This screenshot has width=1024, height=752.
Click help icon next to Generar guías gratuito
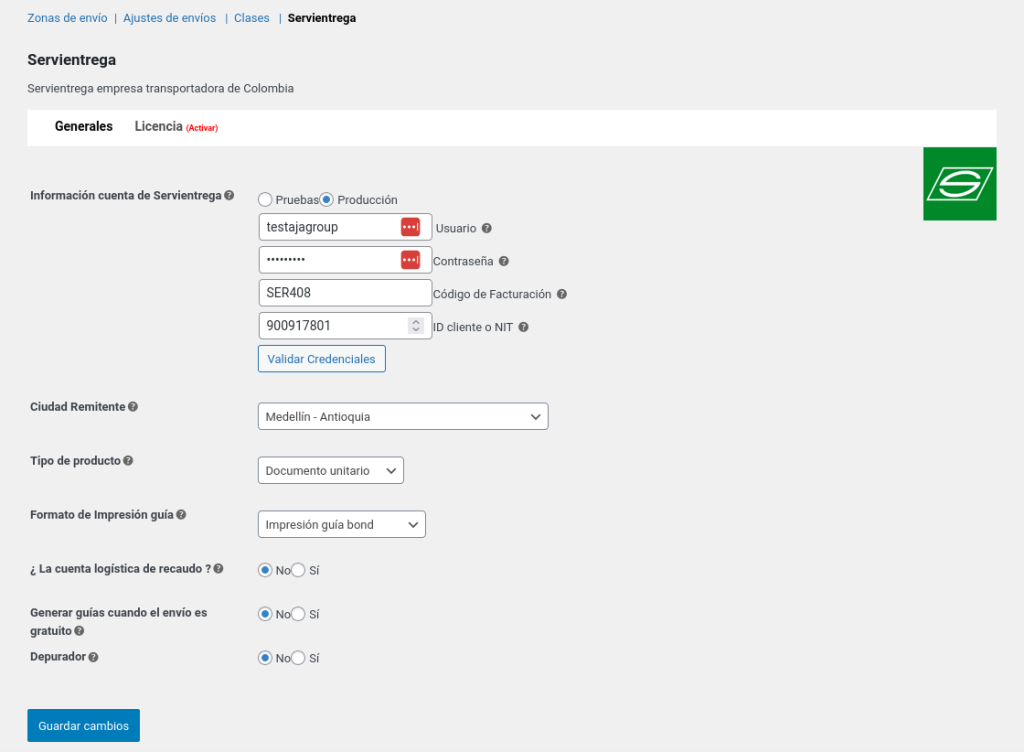(x=79, y=631)
